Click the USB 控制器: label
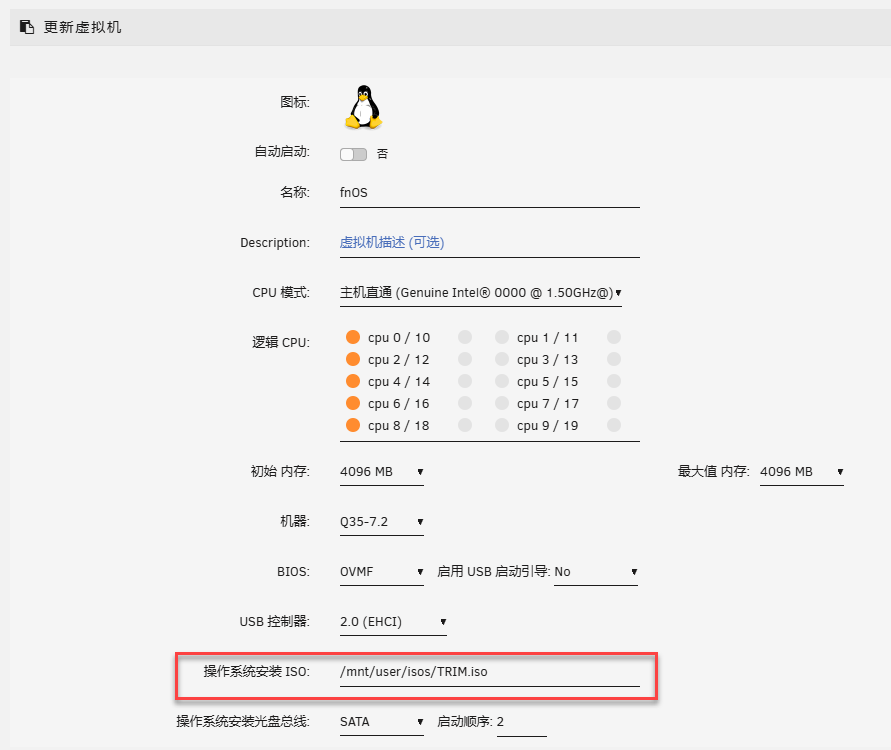The height and width of the screenshot is (750, 891). tap(275, 622)
